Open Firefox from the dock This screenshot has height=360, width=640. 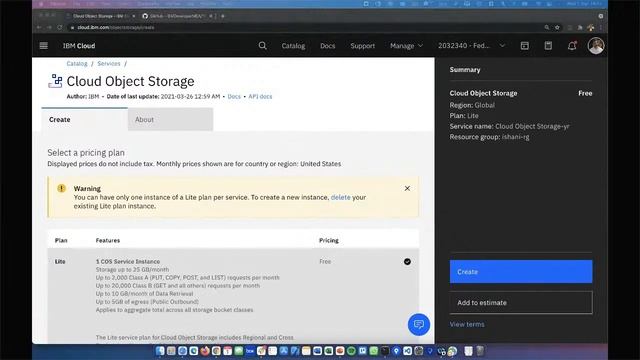(x=205, y=351)
